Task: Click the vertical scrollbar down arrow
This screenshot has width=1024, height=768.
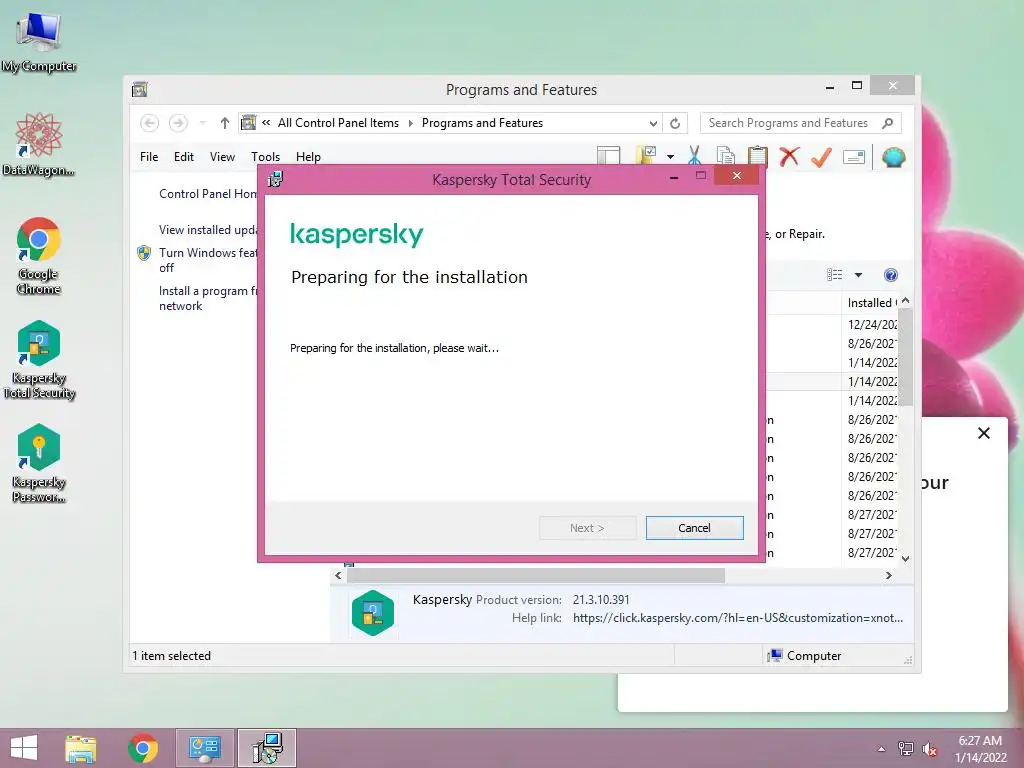Action: point(905,558)
